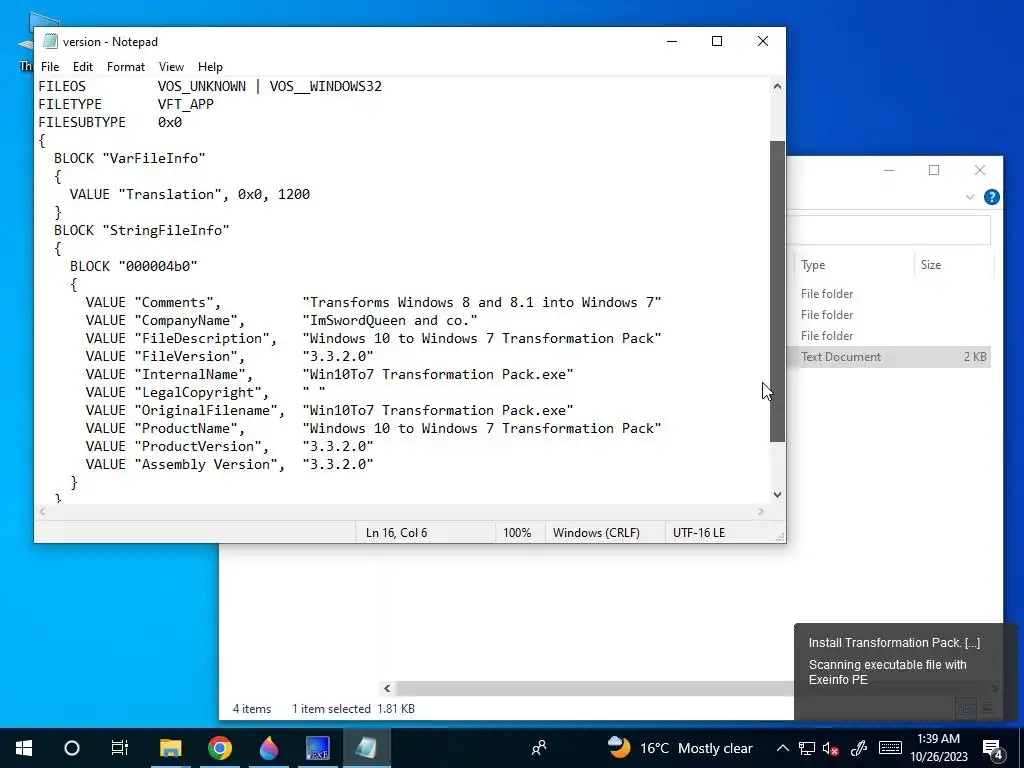The width and height of the screenshot is (1024, 768).
Task: Open the File menu in Notepad
Action: (50, 67)
